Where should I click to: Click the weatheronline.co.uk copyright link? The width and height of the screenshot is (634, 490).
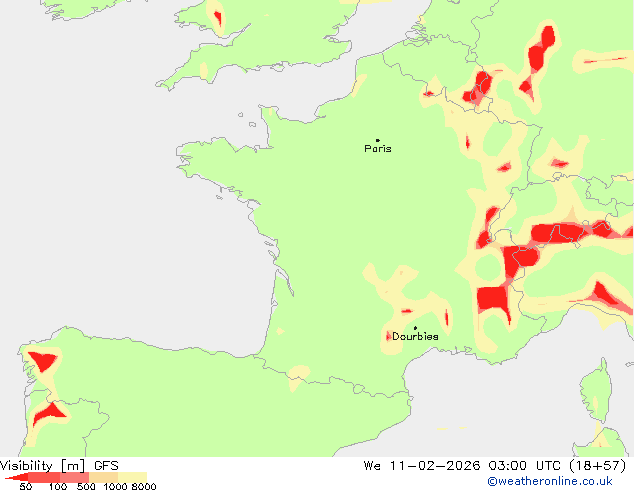pos(550,481)
